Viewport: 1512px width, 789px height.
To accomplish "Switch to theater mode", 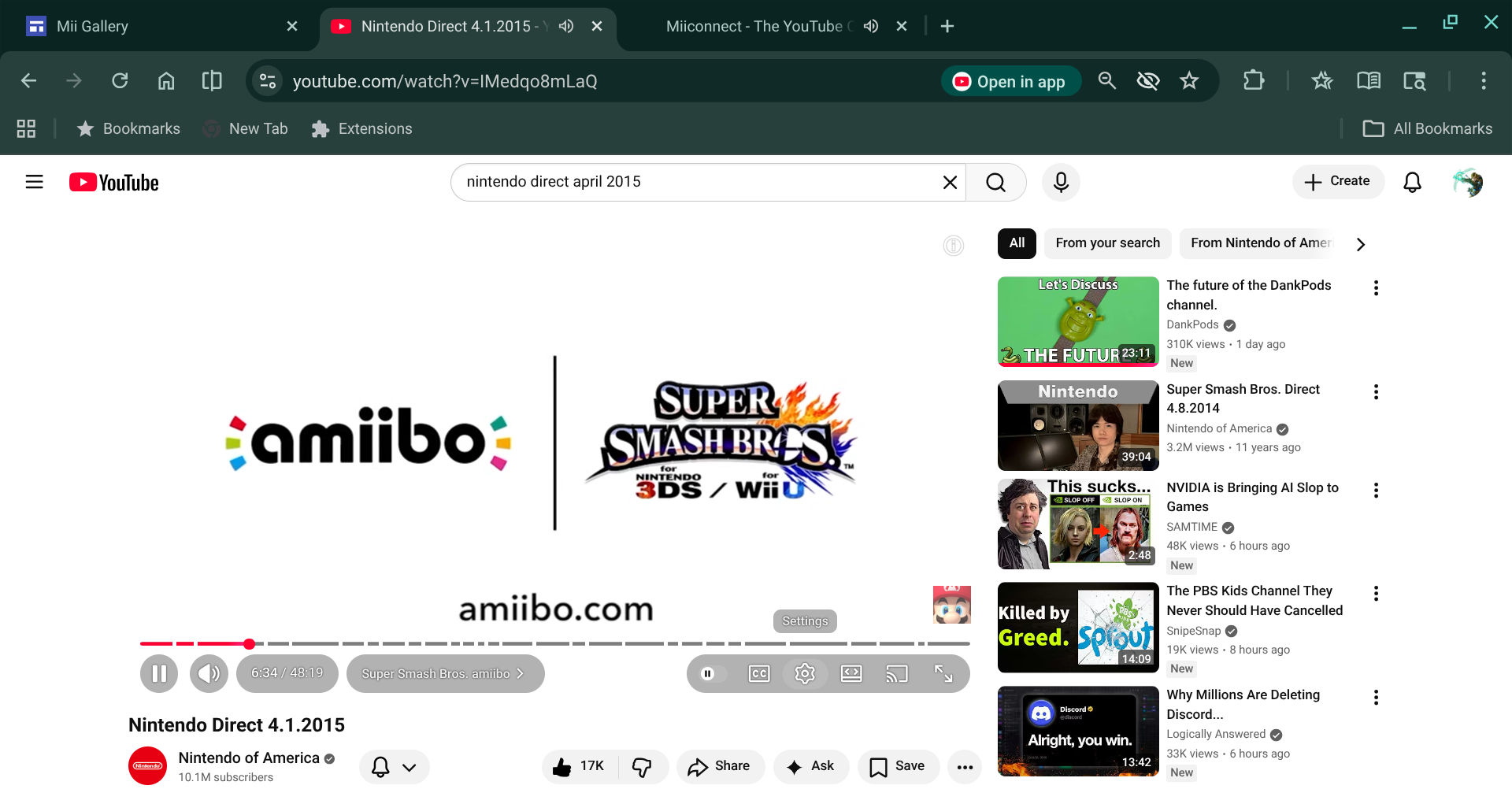I will tap(851, 674).
